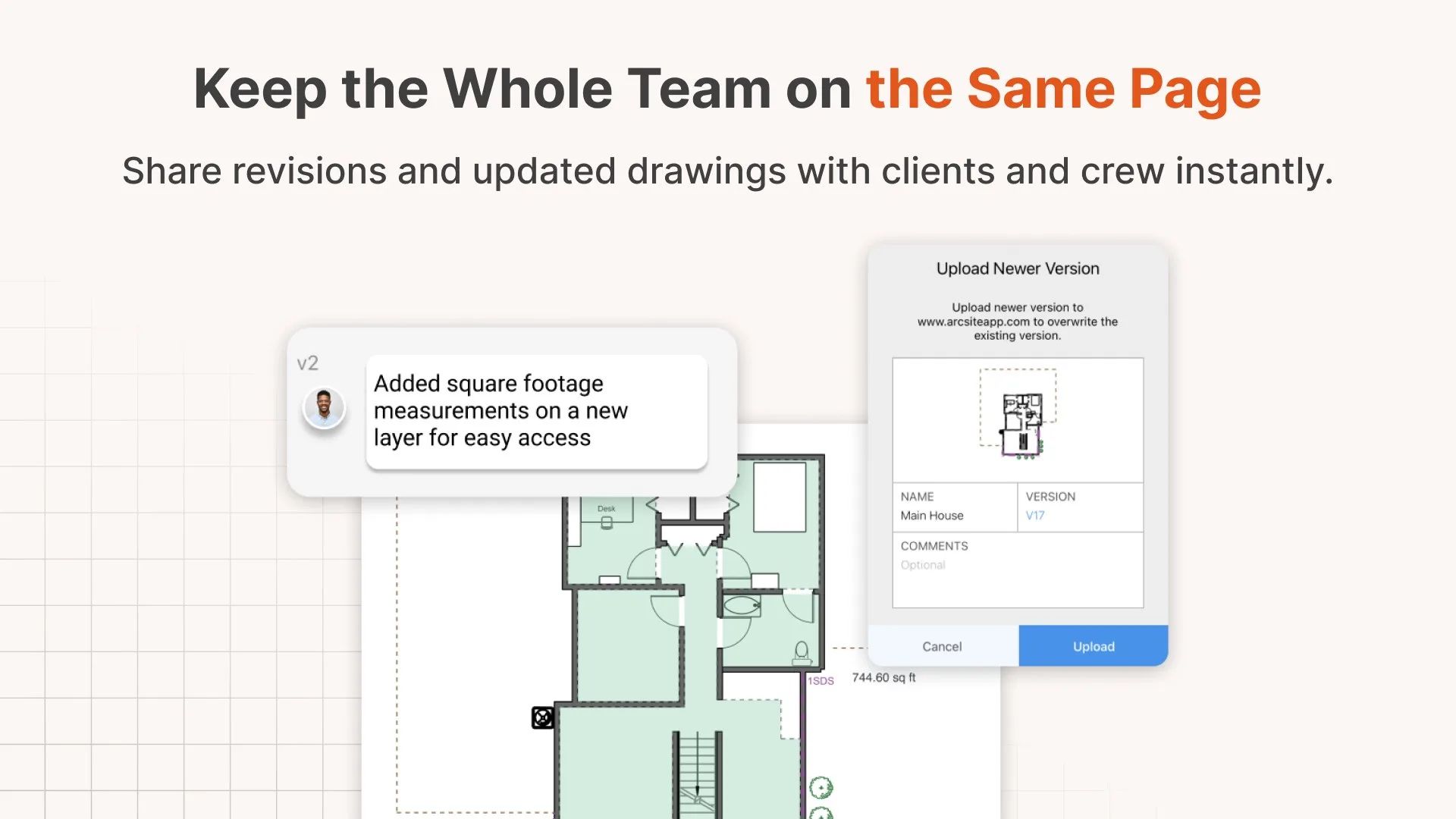This screenshot has height=819, width=1456.
Task: Select the crossed-circle fan symbol on plan
Action: (543, 717)
